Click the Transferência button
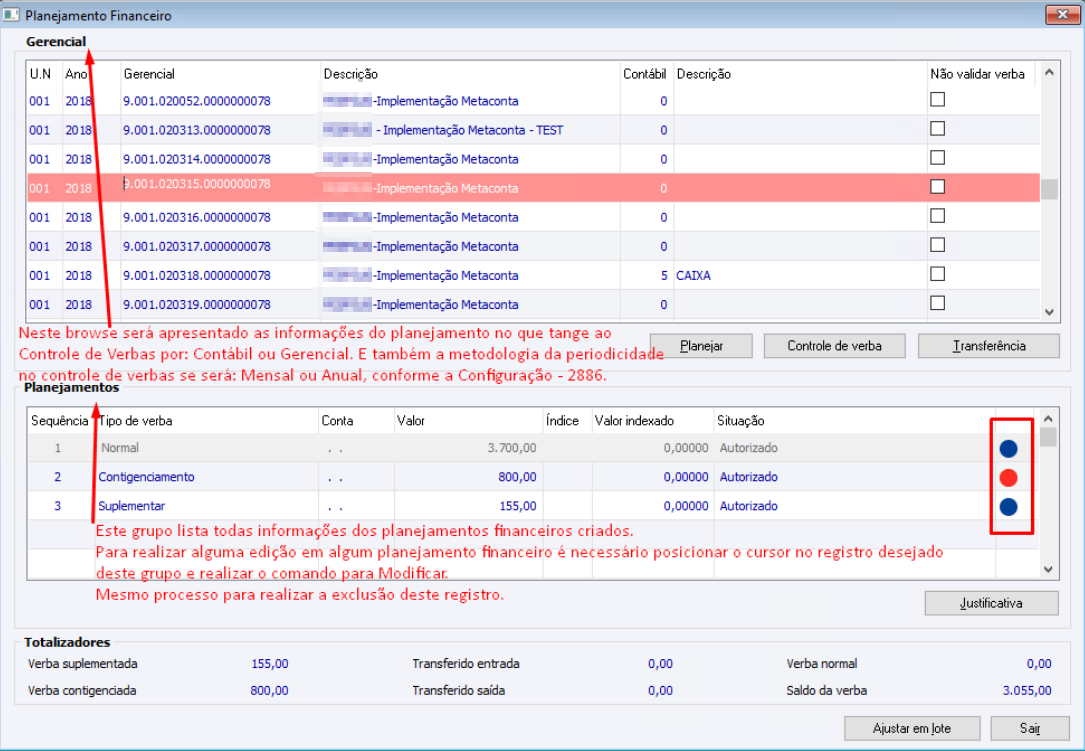Viewport: 1085px width, 751px height. (988, 345)
